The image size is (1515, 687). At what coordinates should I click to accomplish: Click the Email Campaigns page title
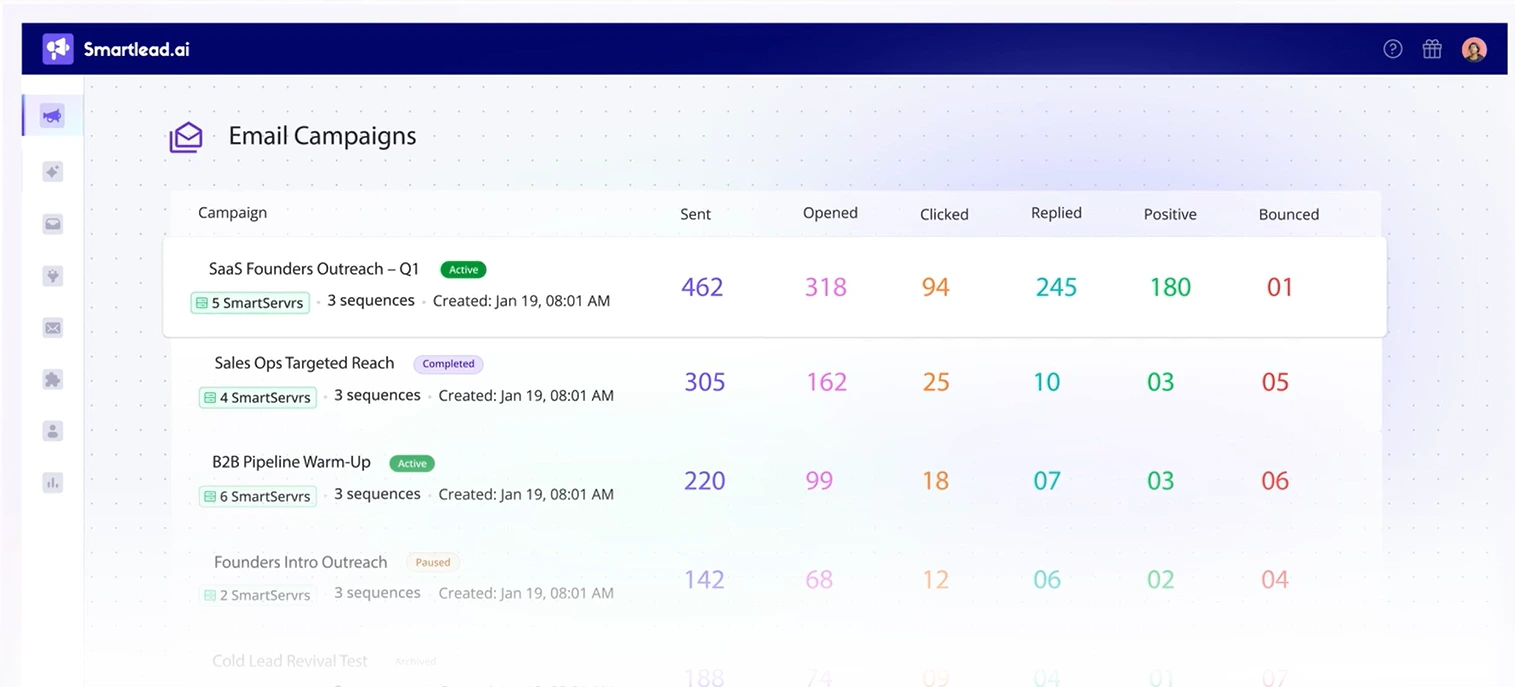pos(322,137)
